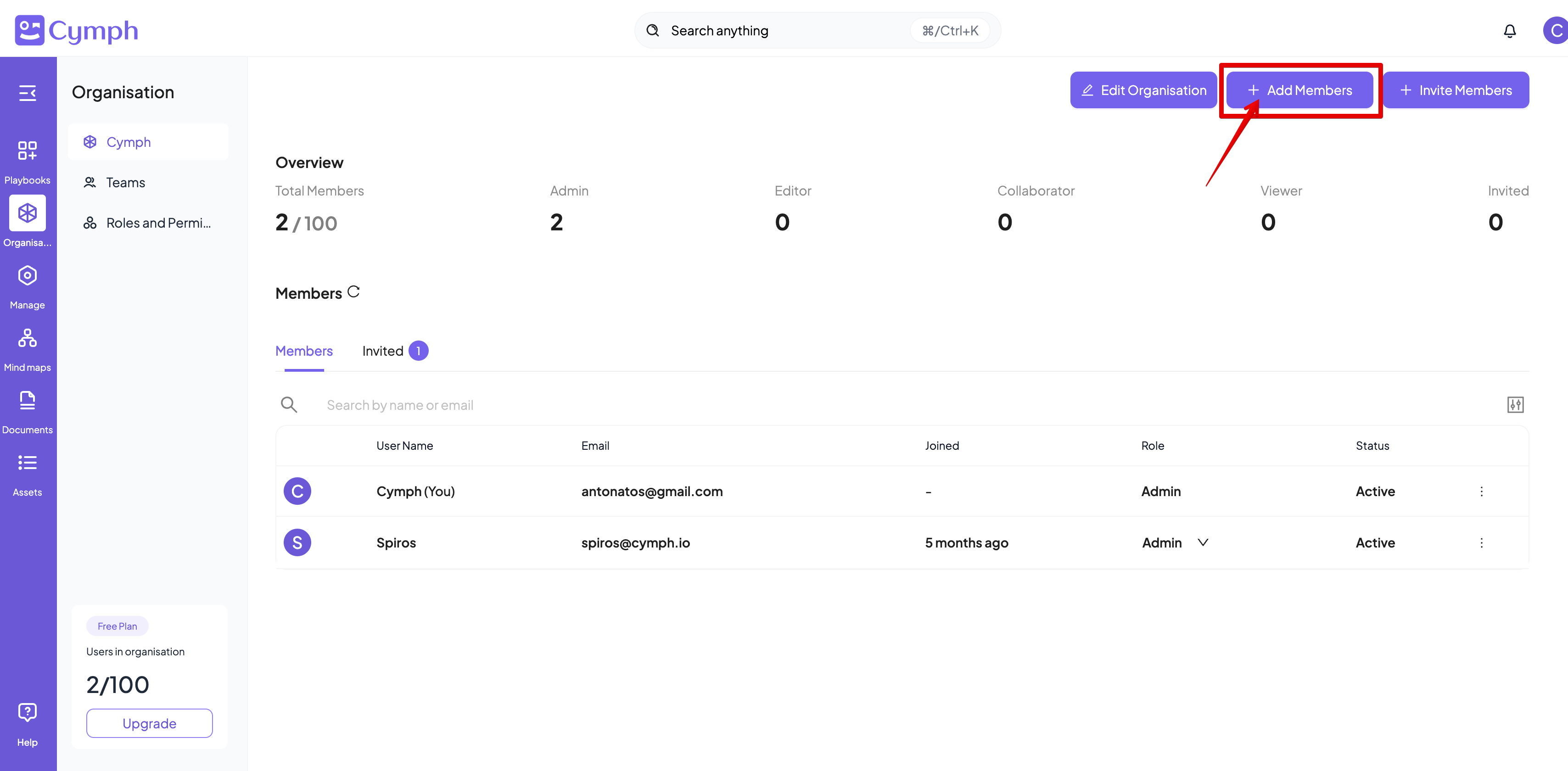Open Playbooks from the sidebar
This screenshot has width=1568, height=771.
[28, 161]
